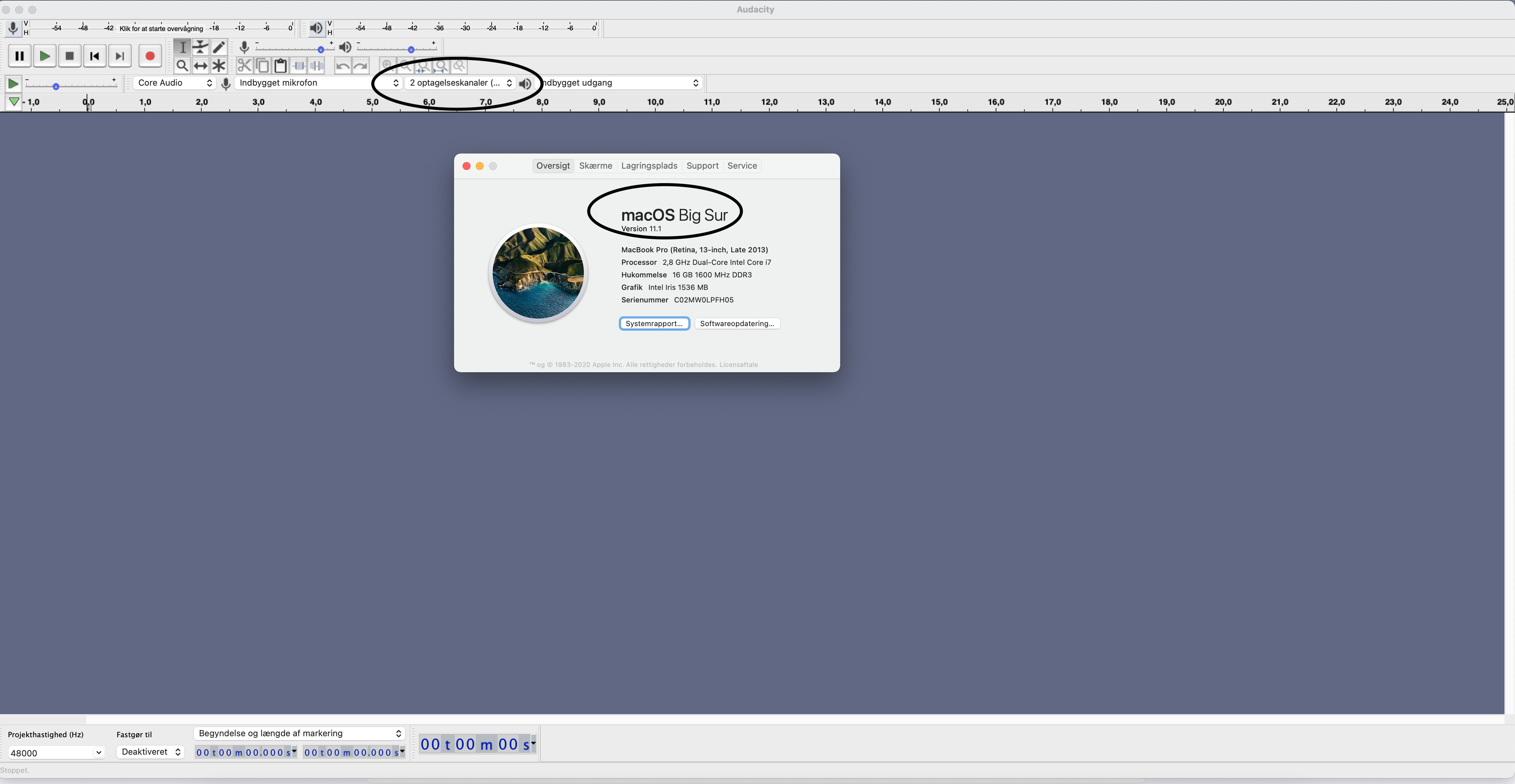The image size is (1515, 784).
Task: Select the Zoom magnifier tool
Action: (x=182, y=65)
